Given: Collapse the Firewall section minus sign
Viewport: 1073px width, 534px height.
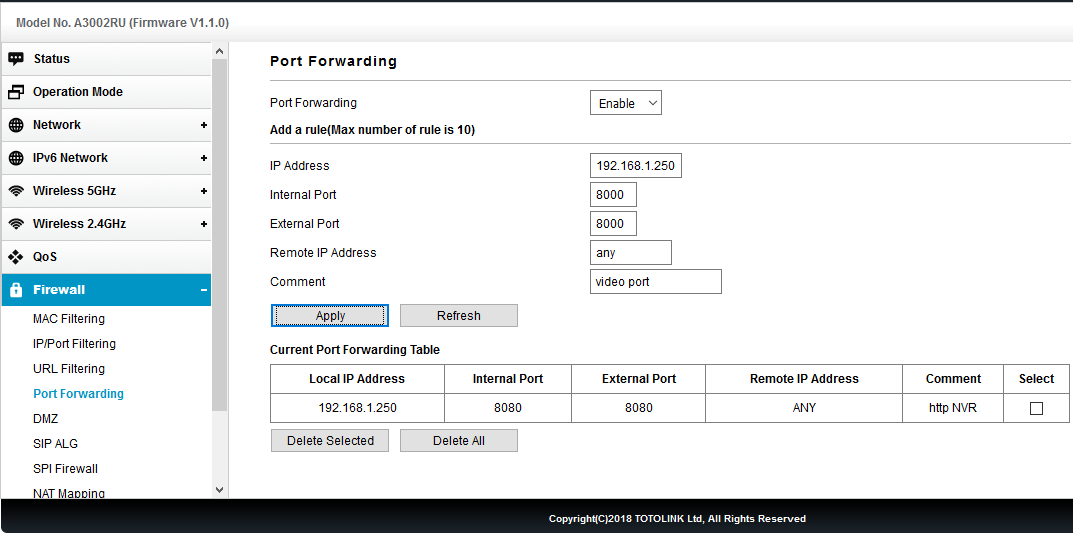Looking at the screenshot, I should [x=203, y=290].
